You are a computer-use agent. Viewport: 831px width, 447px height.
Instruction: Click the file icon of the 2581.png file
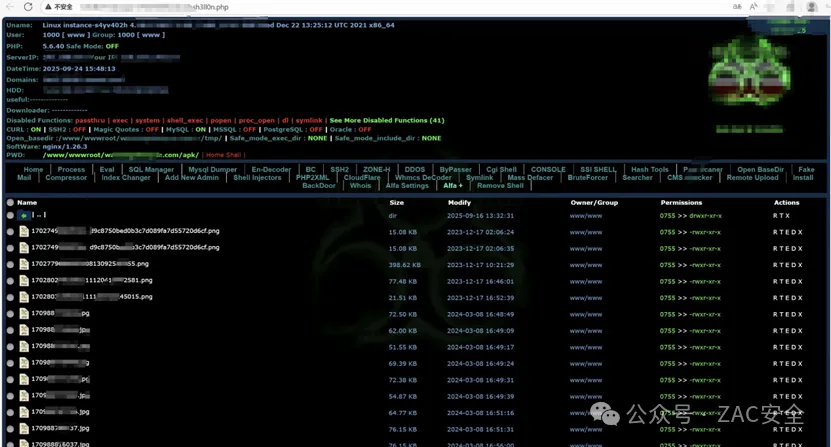pos(24,281)
